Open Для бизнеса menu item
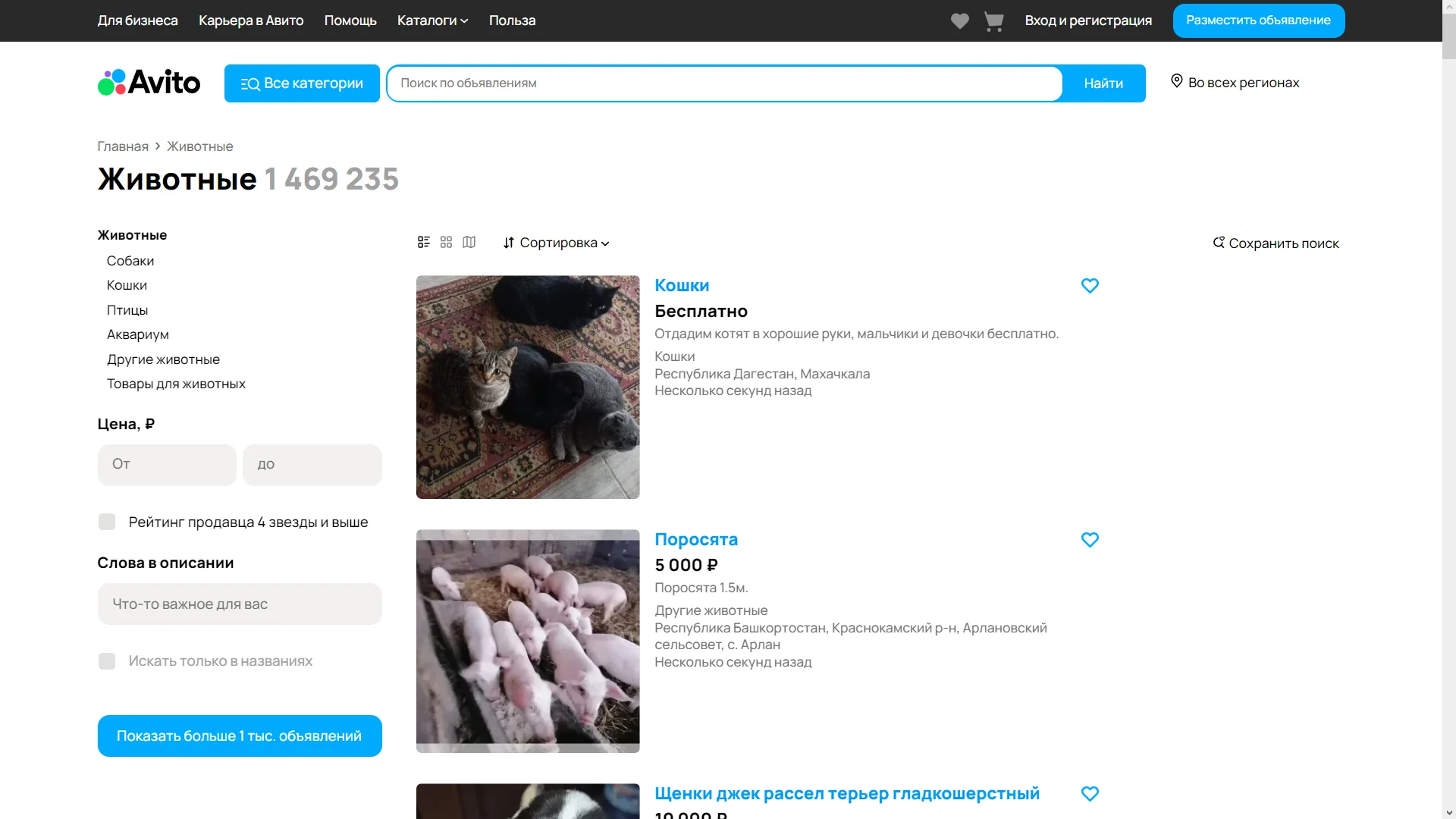This screenshot has height=819, width=1456. pyautogui.click(x=137, y=20)
